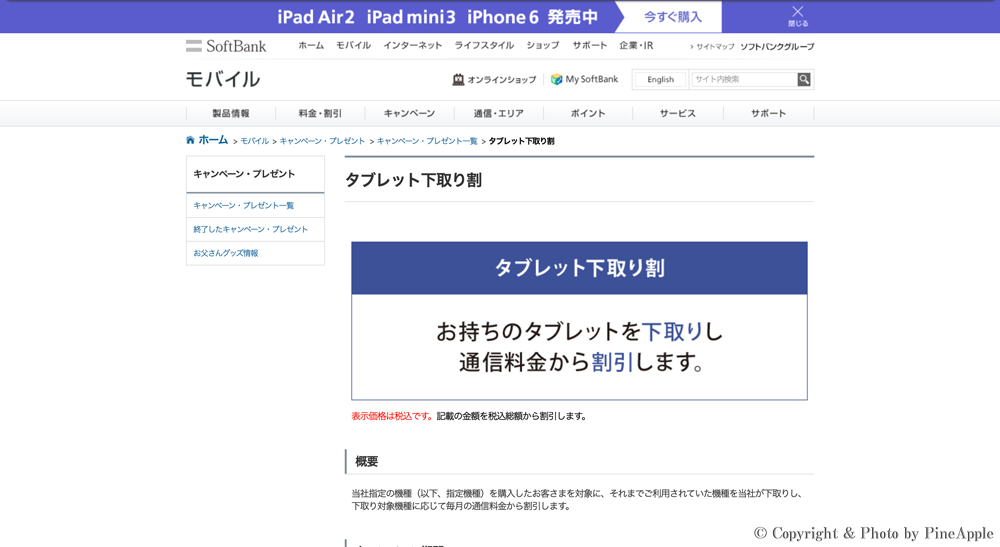Go to the ポイント navigation tab
The width and height of the screenshot is (1000, 547).
[588, 114]
